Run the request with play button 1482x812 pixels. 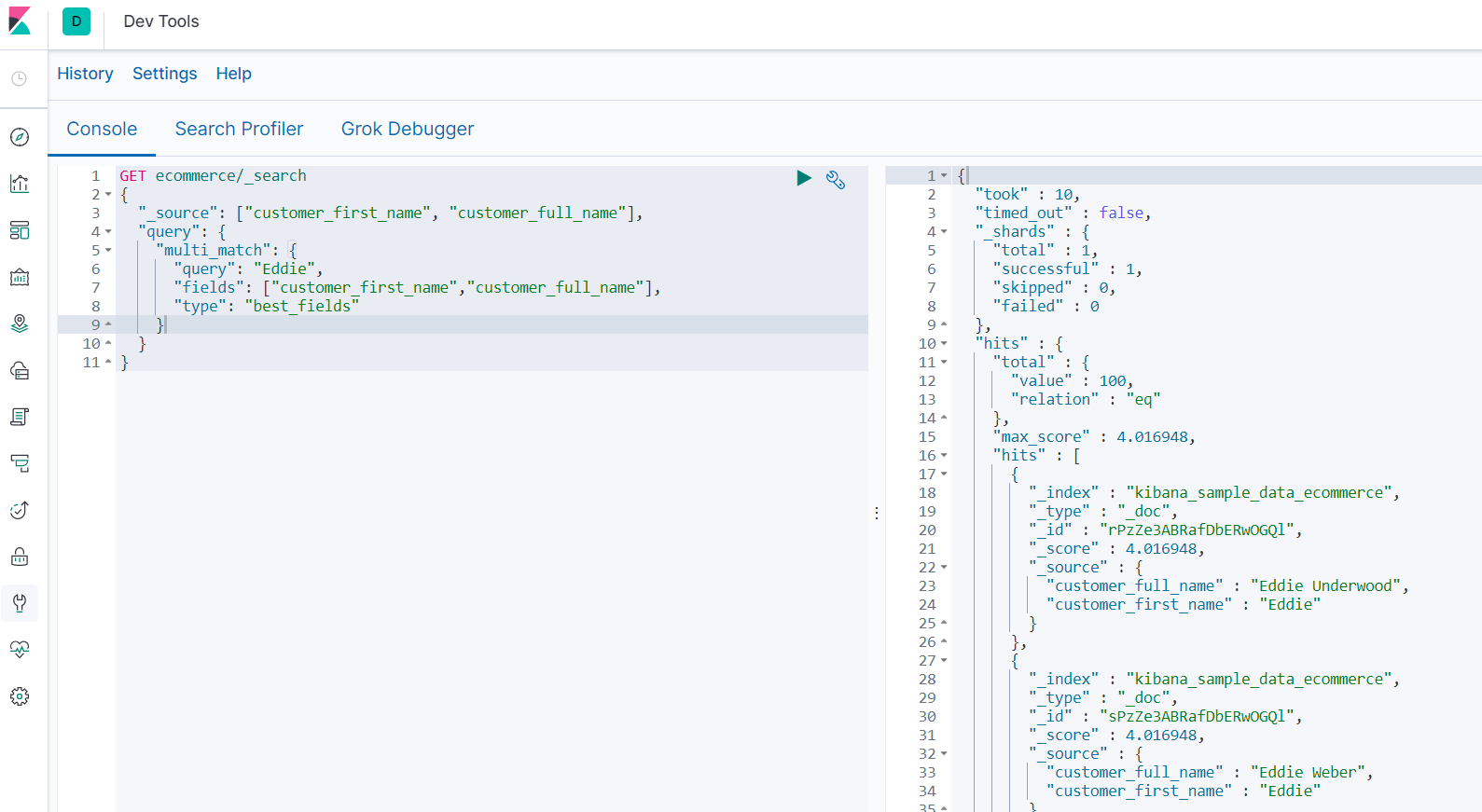click(804, 177)
